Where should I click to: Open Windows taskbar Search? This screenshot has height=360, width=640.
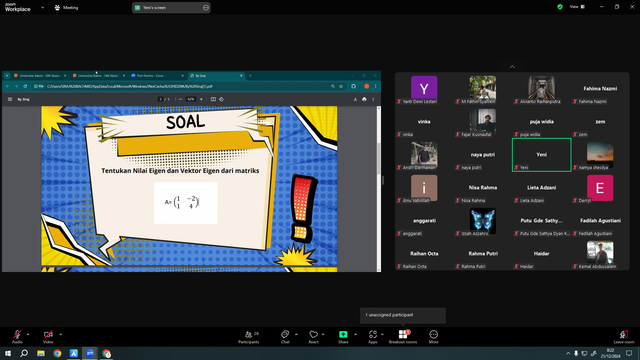(x=24, y=353)
